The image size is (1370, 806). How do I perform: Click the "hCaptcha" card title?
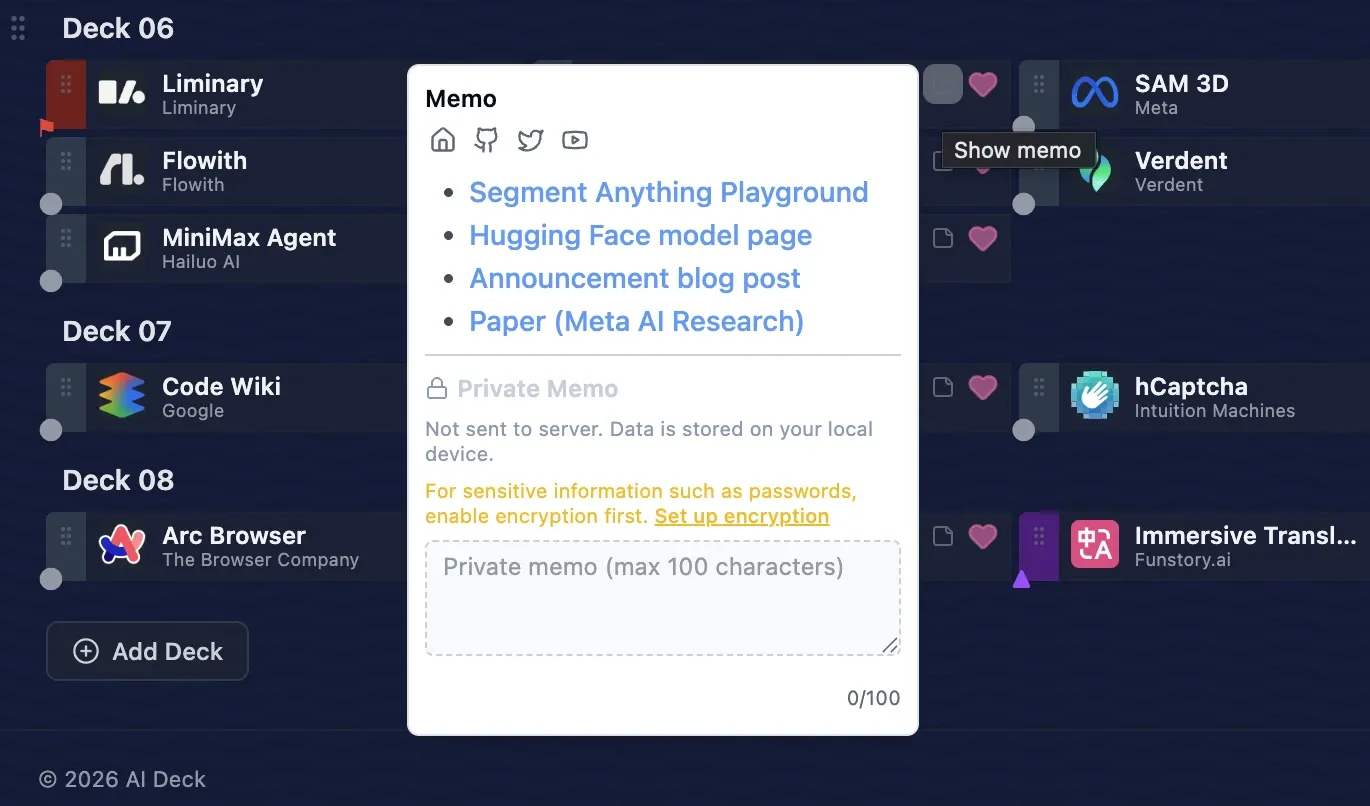coord(1191,386)
